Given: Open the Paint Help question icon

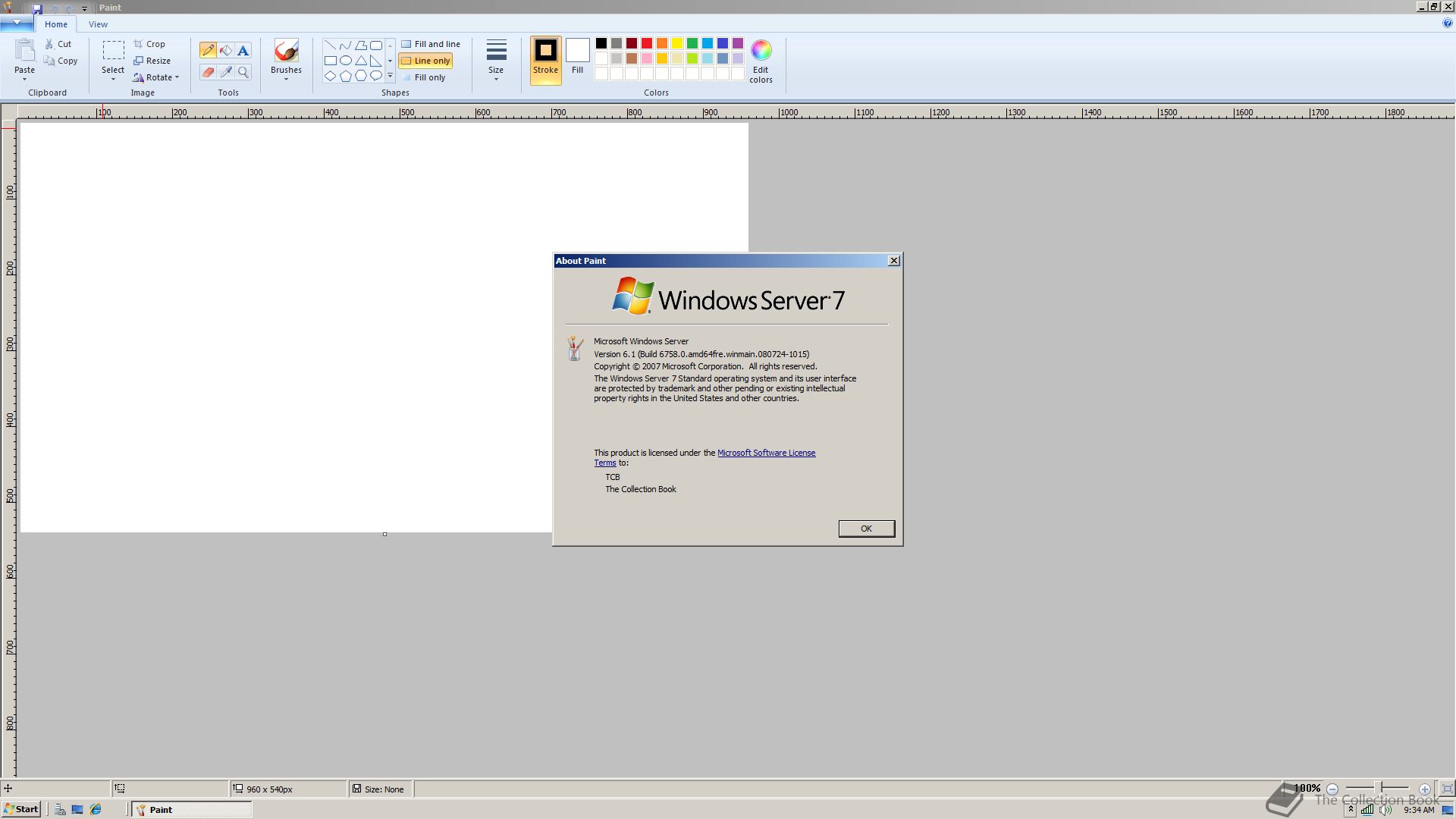Looking at the screenshot, I should pyautogui.click(x=1447, y=24).
